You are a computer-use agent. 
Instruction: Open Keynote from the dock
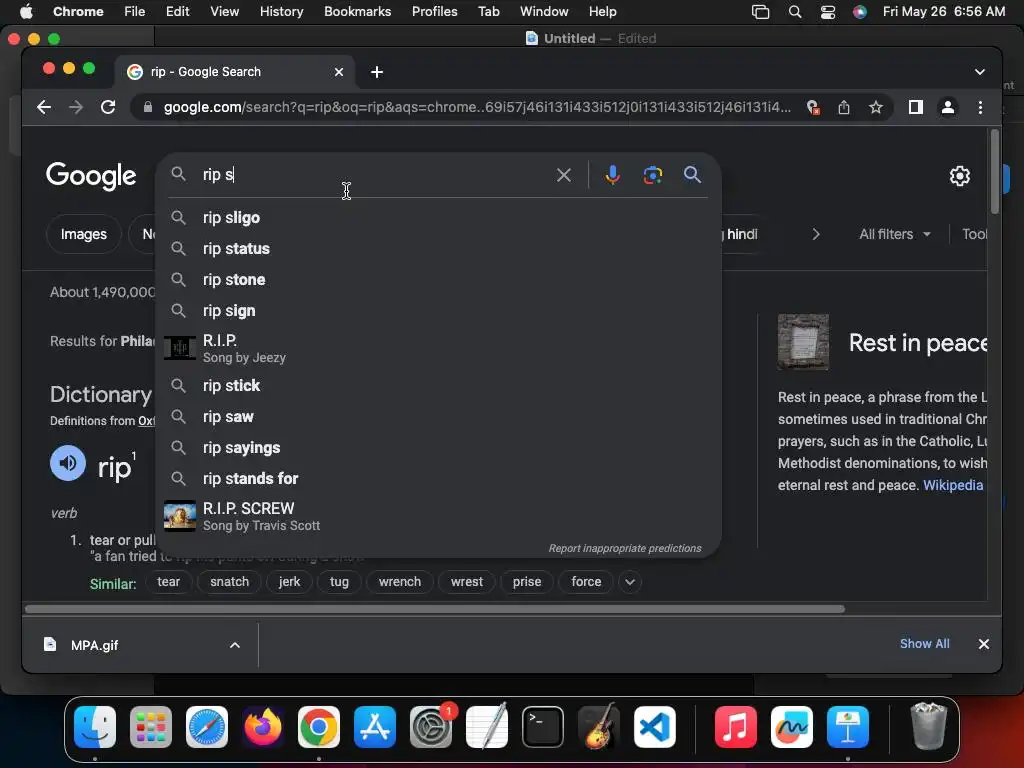coord(848,727)
